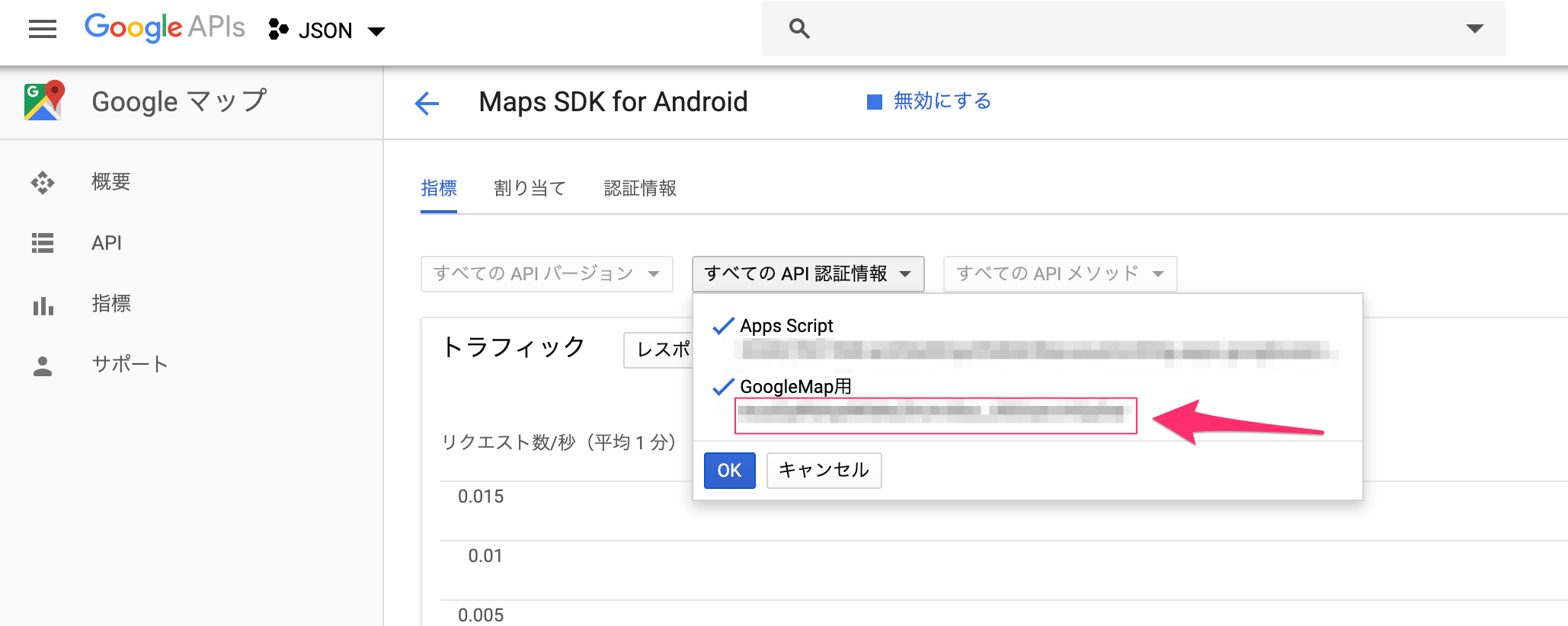Image resolution: width=1568 pixels, height=626 pixels.
Task: Click the 概要 overview icon
Action: pyautogui.click(x=43, y=183)
